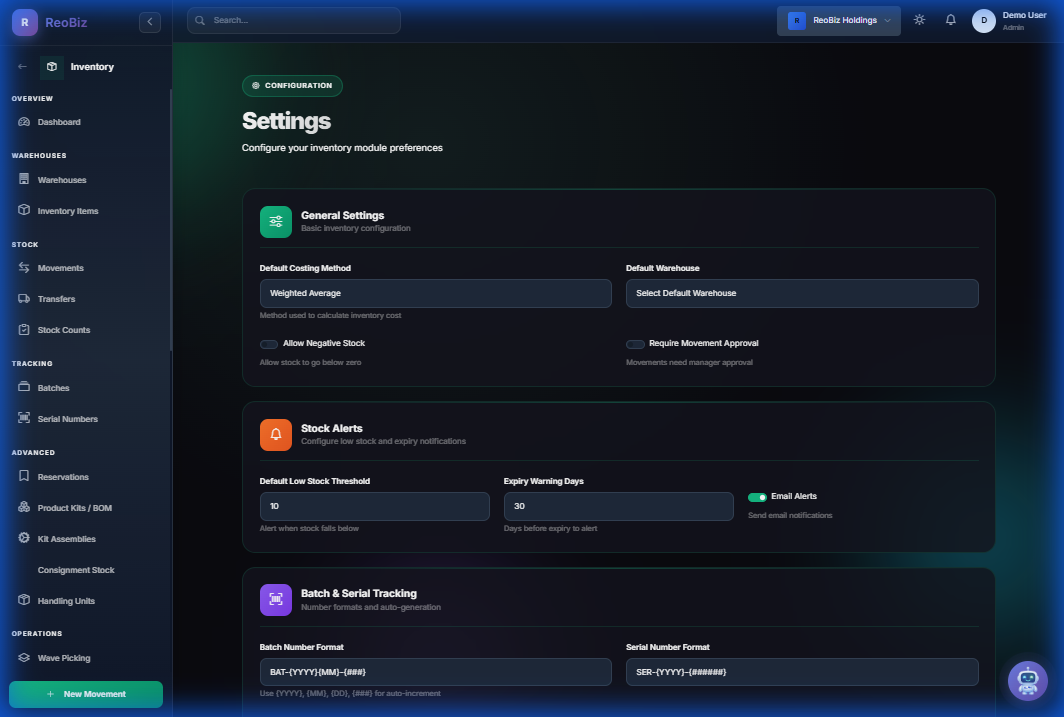Click the New Movement button

point(85,694)
